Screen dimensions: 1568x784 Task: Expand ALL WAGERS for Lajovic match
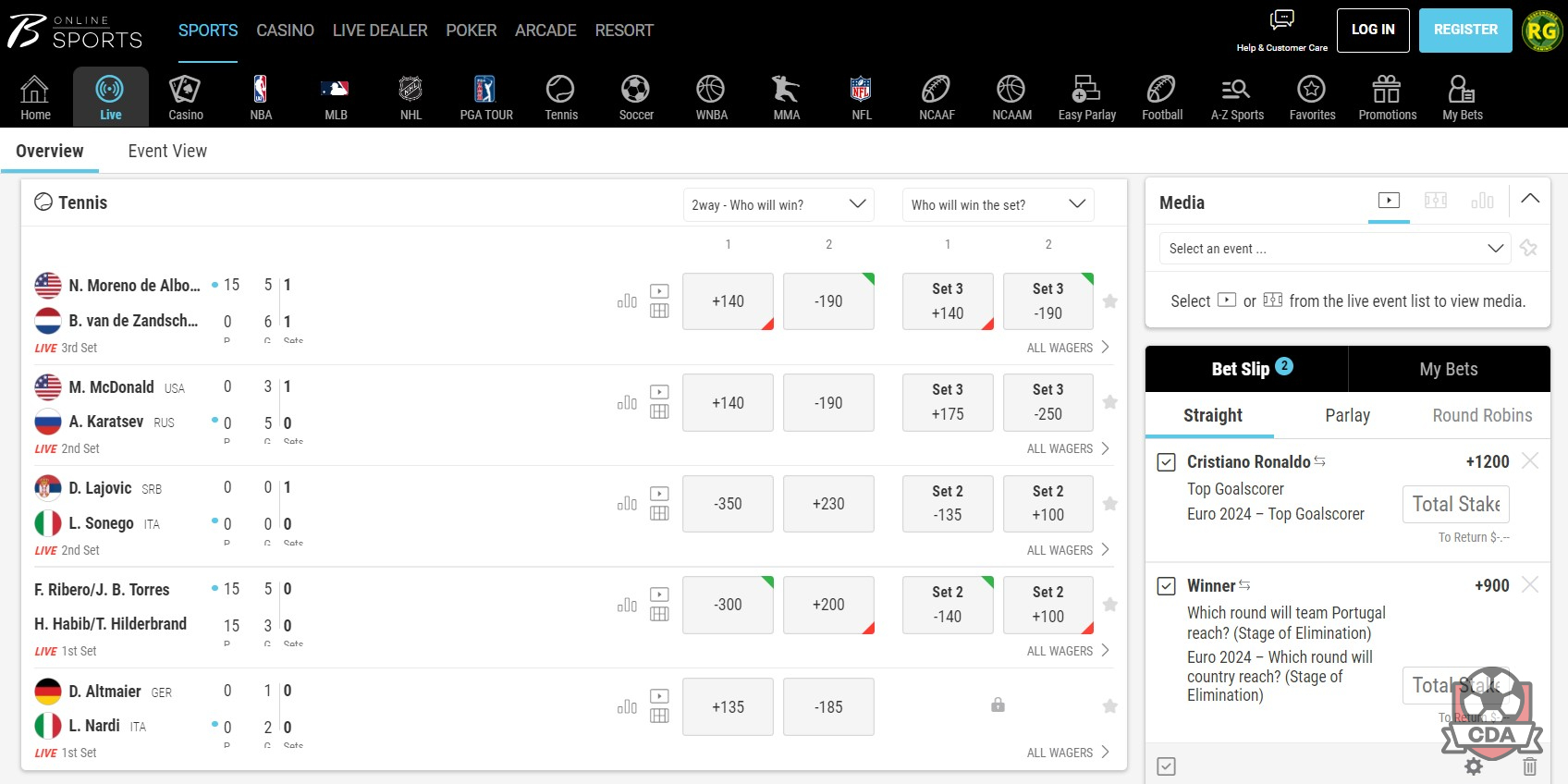click(1068, 550)
